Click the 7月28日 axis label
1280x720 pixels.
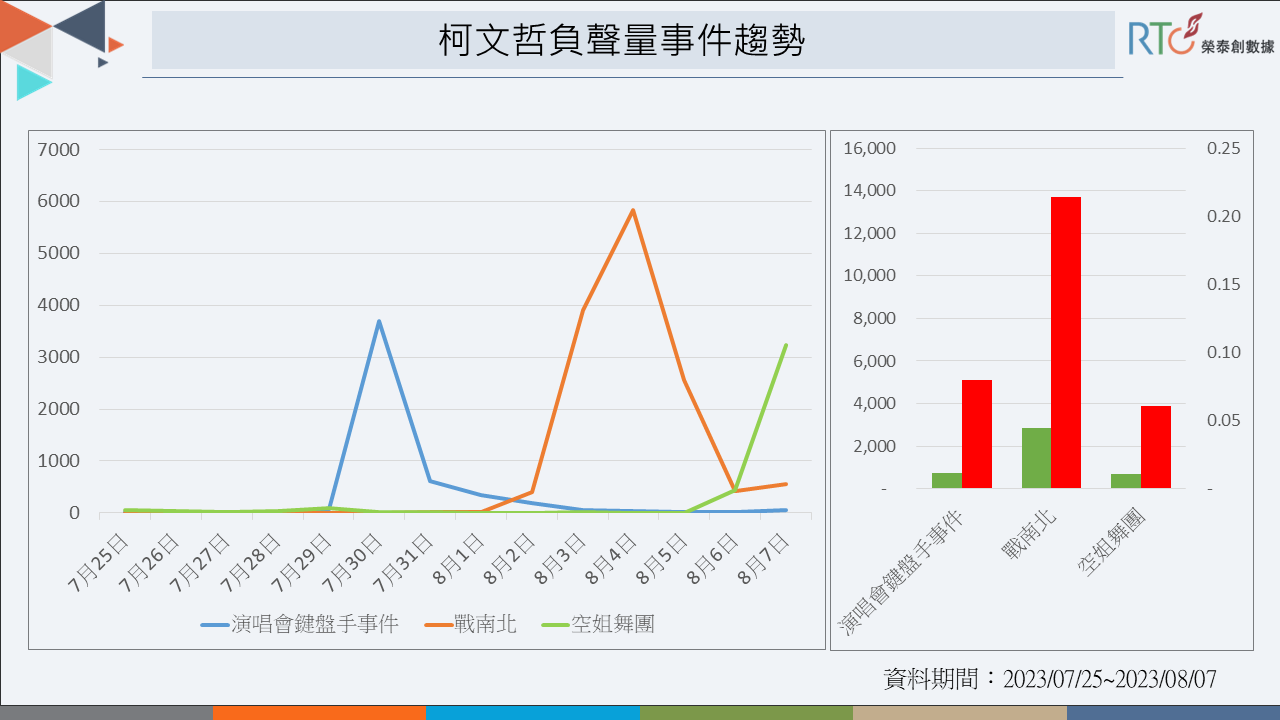[251, 563]
